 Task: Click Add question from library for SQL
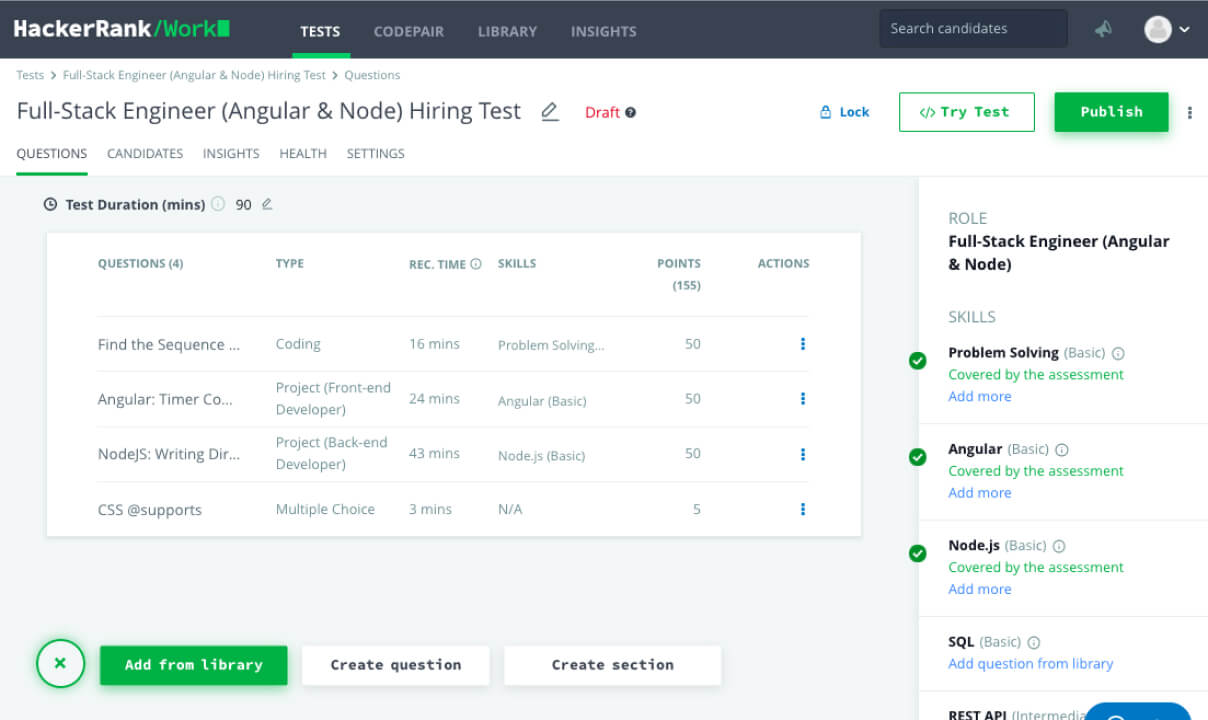click(1030, 663)
